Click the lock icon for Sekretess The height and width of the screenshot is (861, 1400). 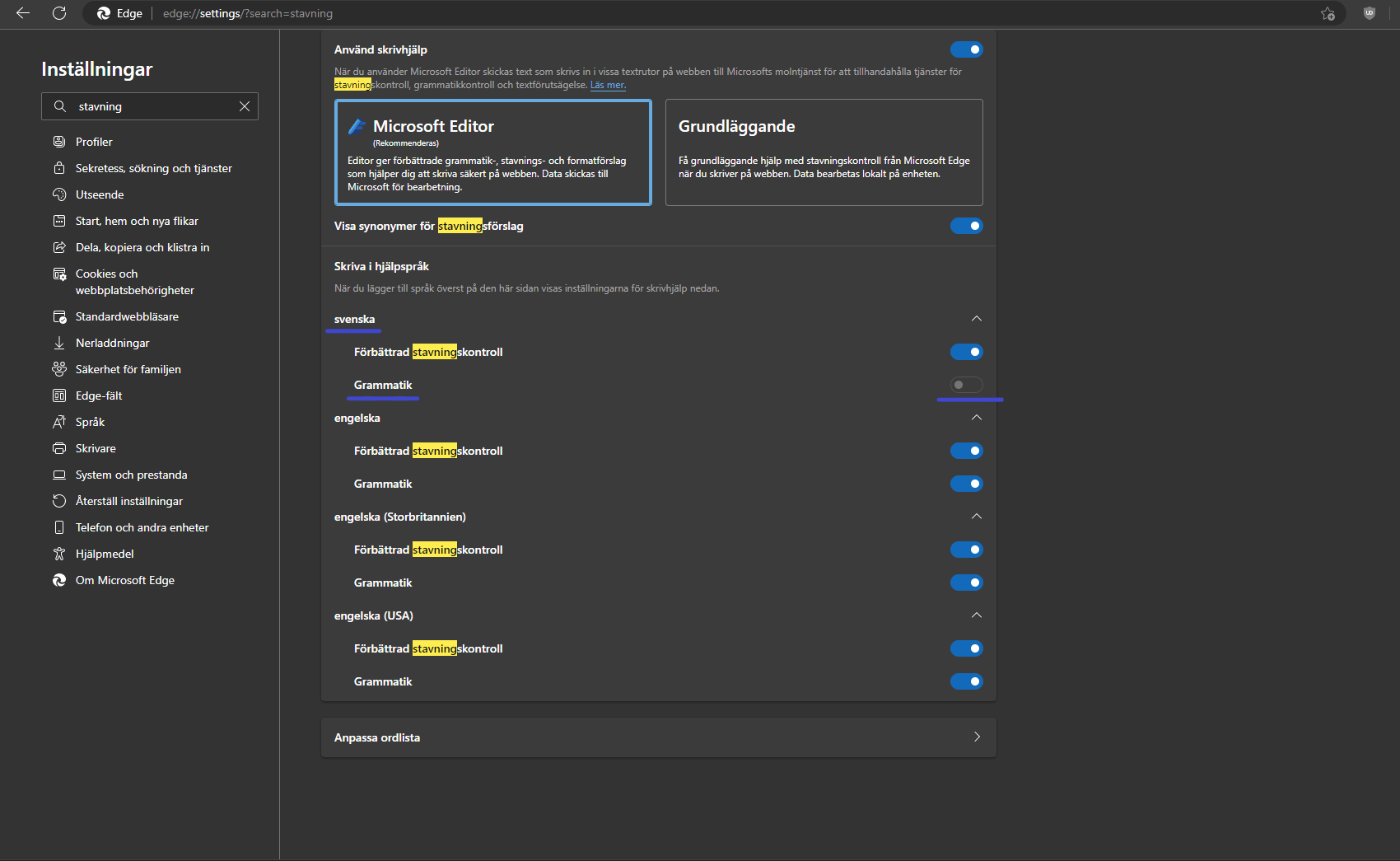click(x=59, y=168)
